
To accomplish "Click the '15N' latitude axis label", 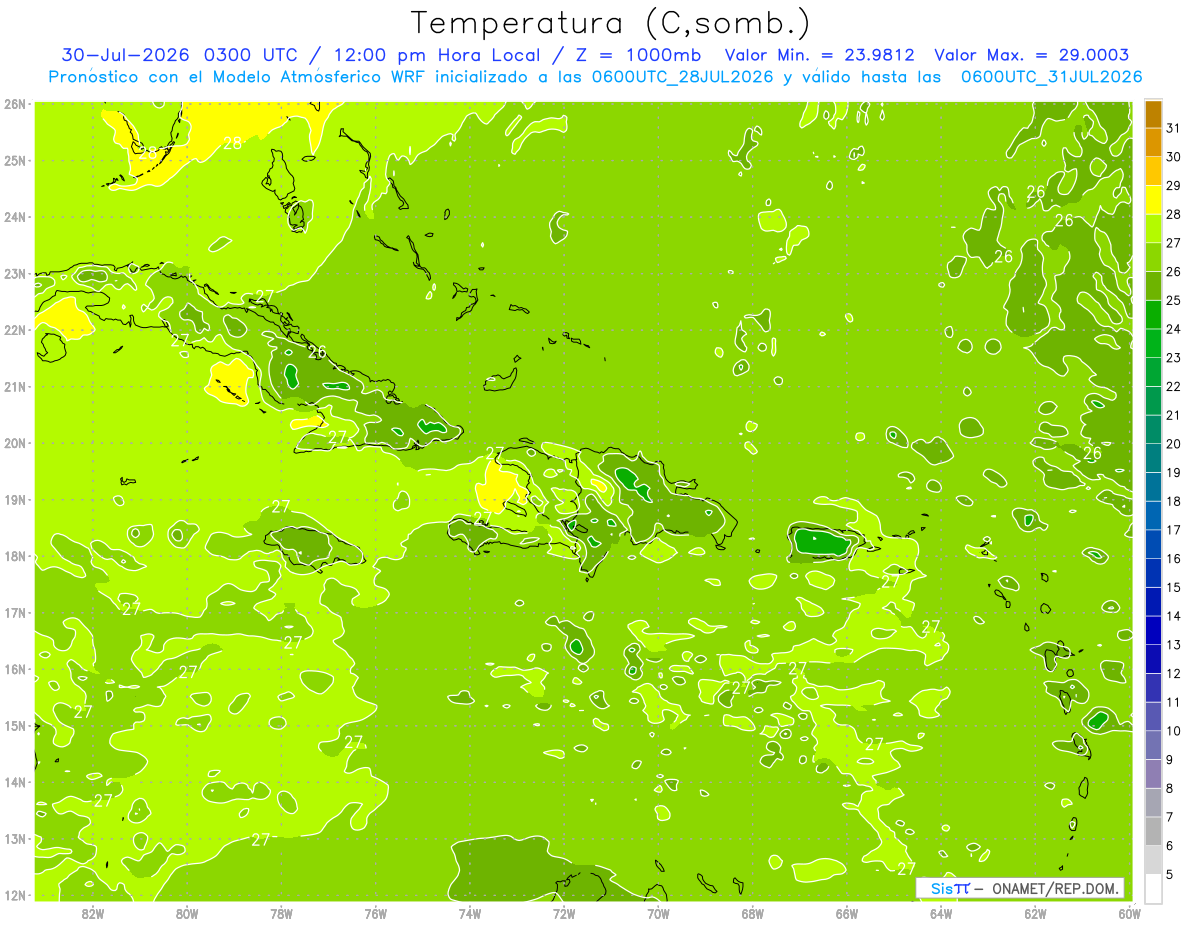I will [x=14, y=726].
